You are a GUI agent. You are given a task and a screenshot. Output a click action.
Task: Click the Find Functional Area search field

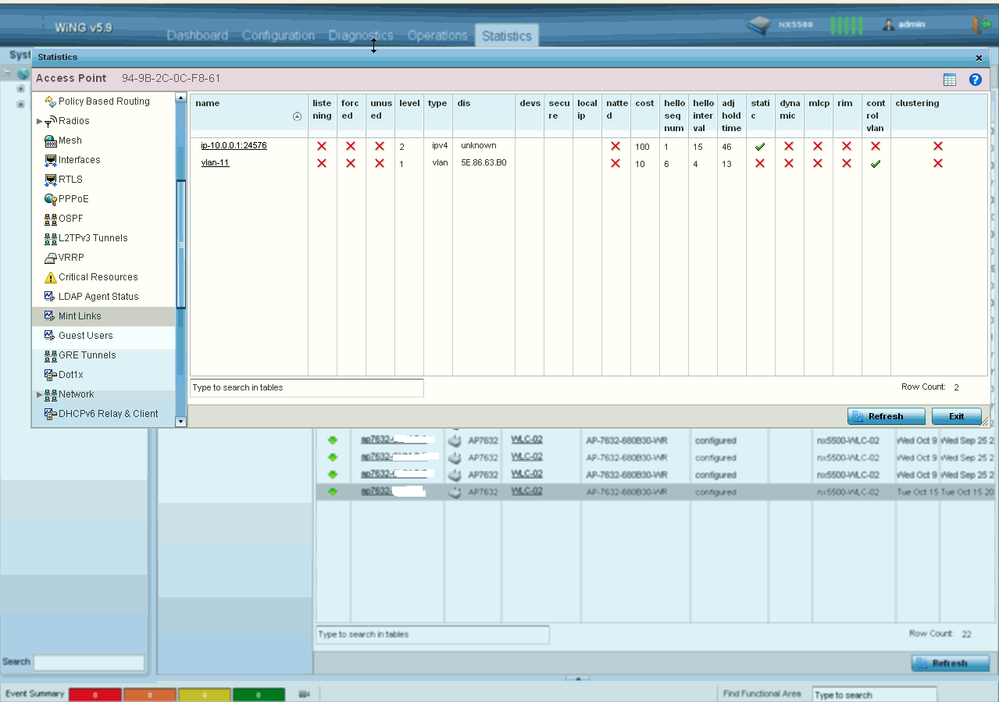click(x=874, y=694)
